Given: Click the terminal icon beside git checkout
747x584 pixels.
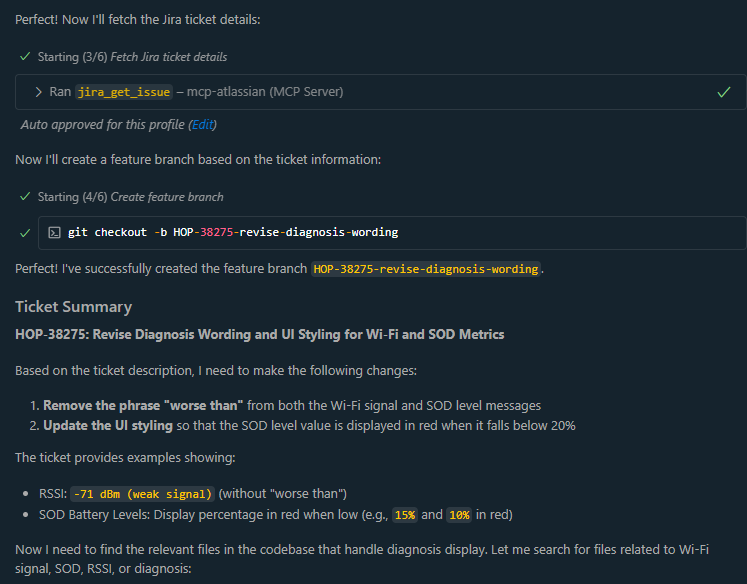Looking at the screenshot, I should click(x=54, y=232).
